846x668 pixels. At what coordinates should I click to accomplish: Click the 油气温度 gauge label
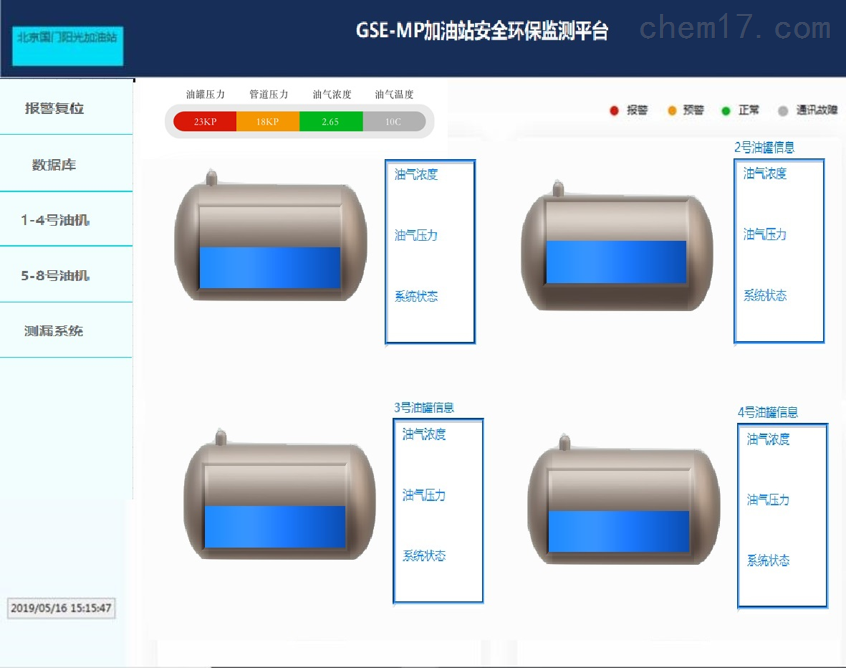pos(394,94)
